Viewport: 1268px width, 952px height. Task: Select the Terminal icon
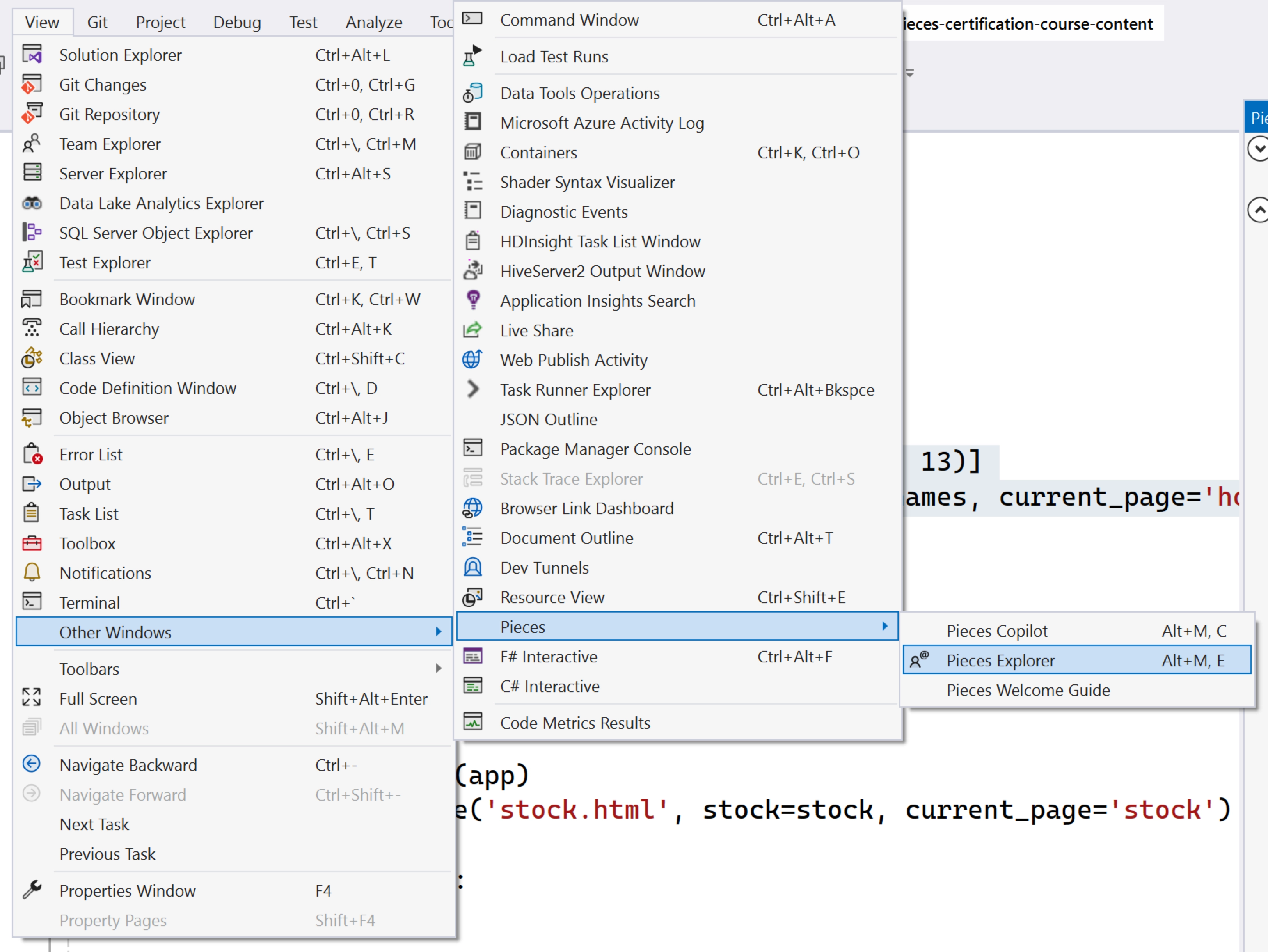33,602
